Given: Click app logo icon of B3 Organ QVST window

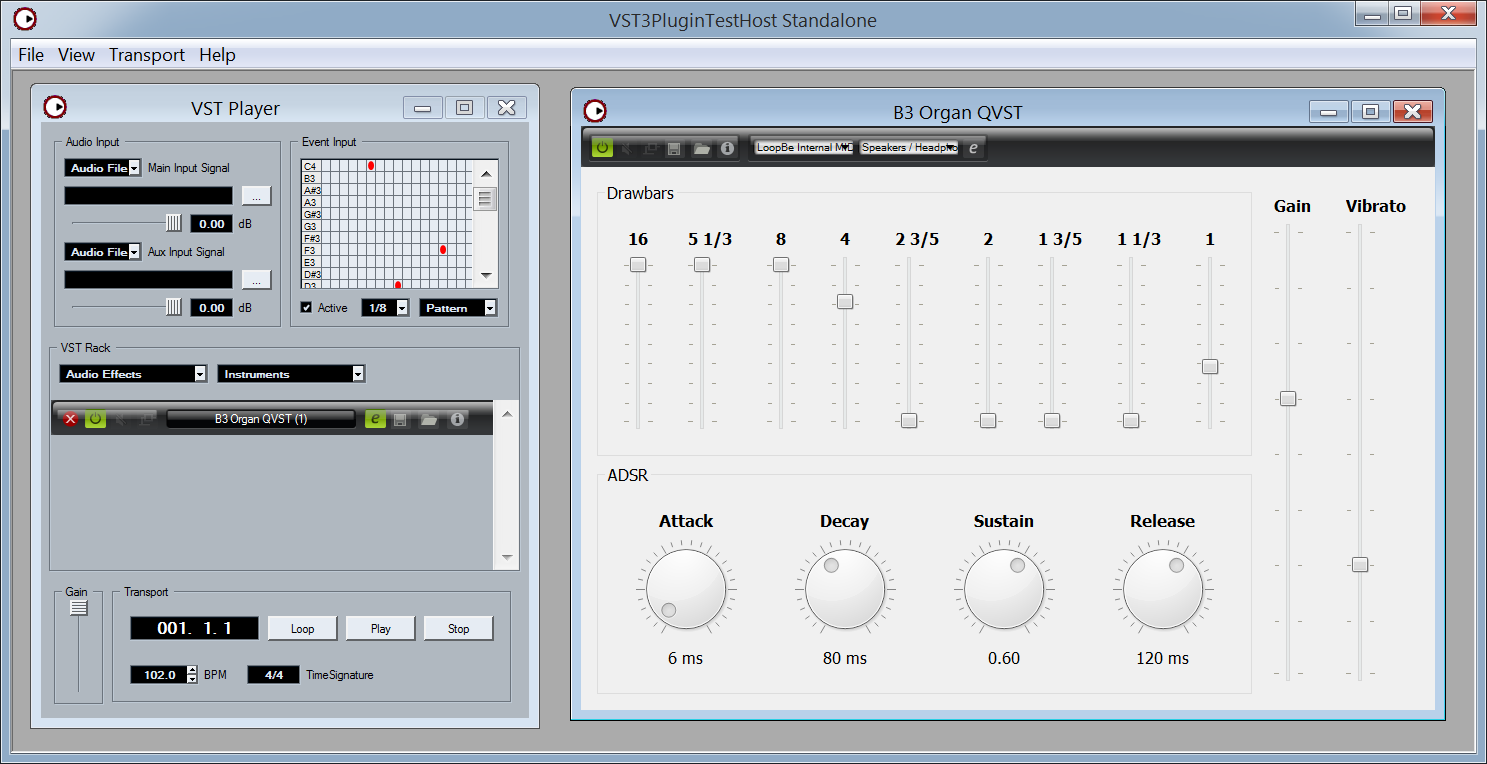Looking at the screenshot, I should click(595, 111).
